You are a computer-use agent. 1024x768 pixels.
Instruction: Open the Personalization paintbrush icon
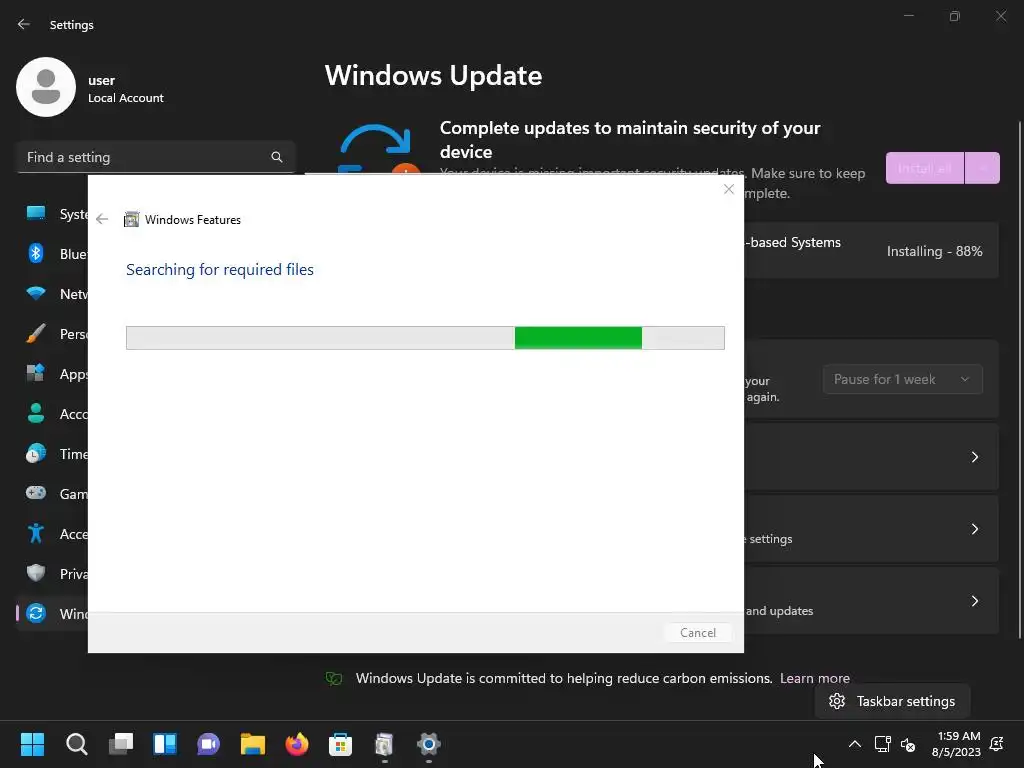click(36, 334)
